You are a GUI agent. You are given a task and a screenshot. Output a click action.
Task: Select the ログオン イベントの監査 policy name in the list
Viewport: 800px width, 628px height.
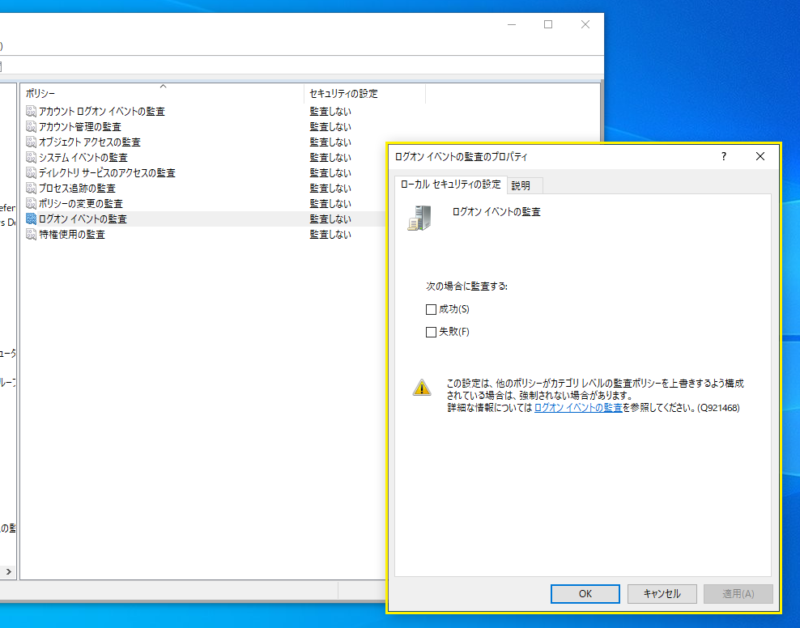pyautogui.click(x=83, y=219)
